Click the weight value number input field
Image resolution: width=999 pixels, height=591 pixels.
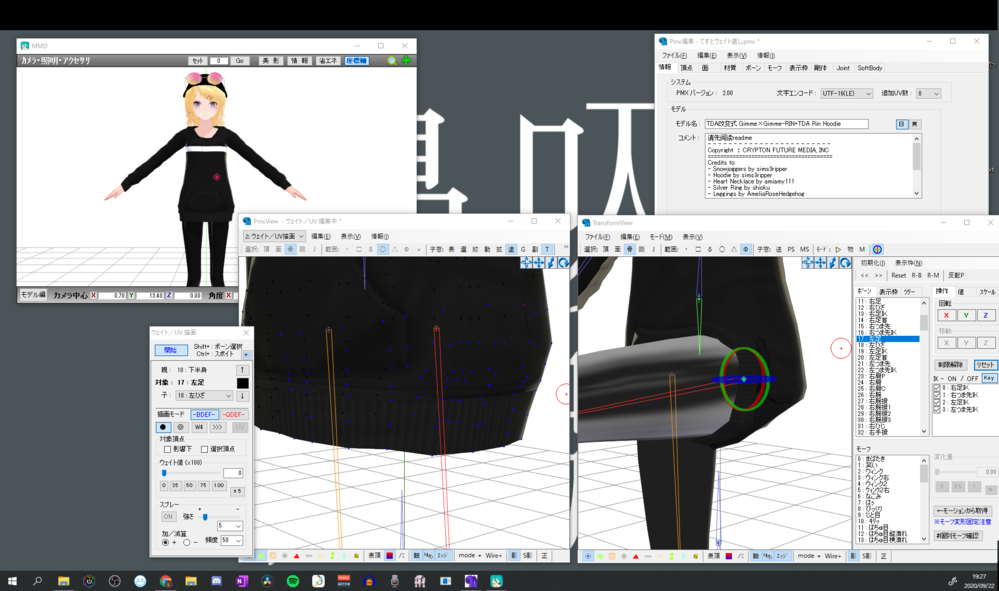233,473
